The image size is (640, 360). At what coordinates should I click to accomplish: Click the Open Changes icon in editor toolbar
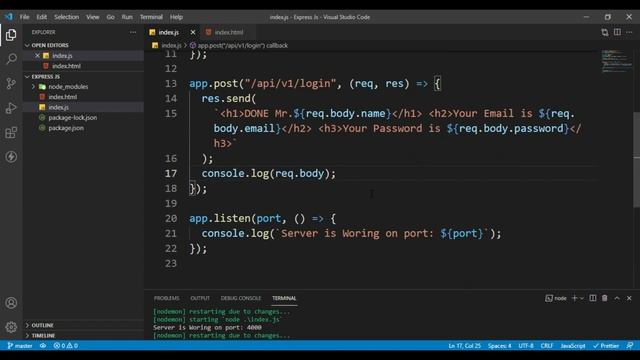click(x=604, y=32)
